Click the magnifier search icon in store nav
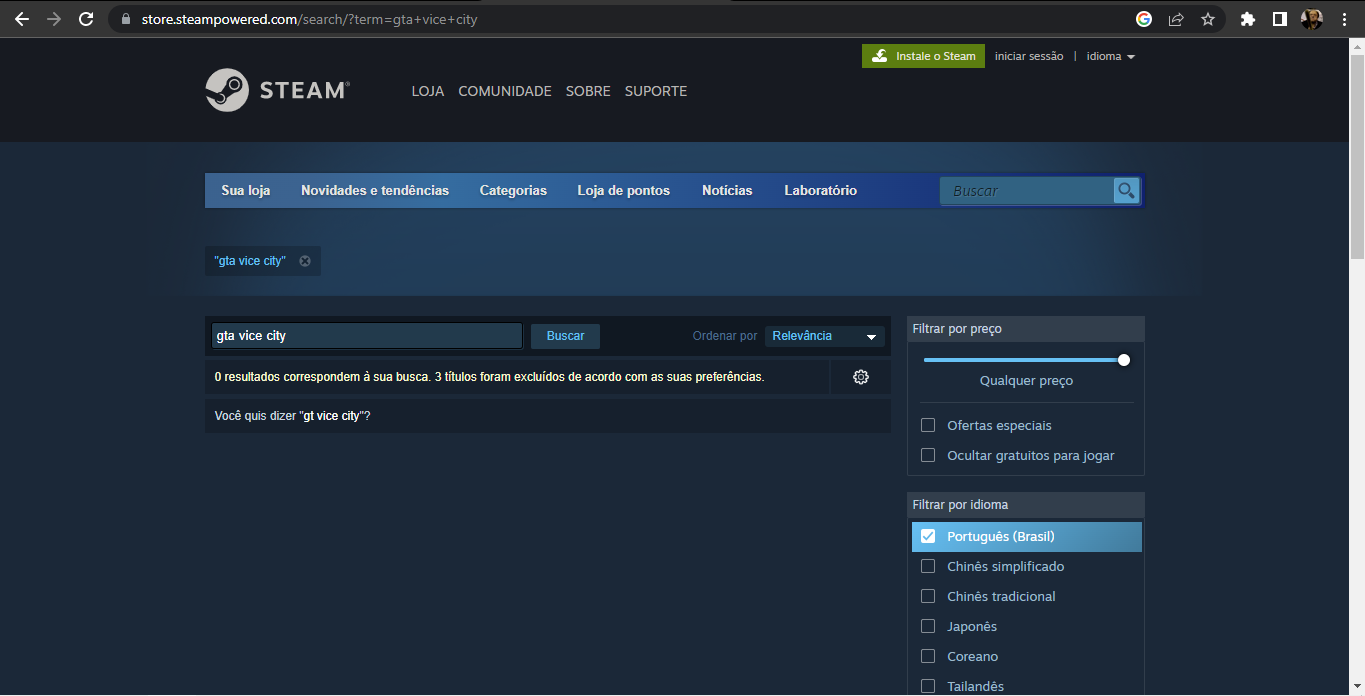1365x696 pixels. (1127, 191)
